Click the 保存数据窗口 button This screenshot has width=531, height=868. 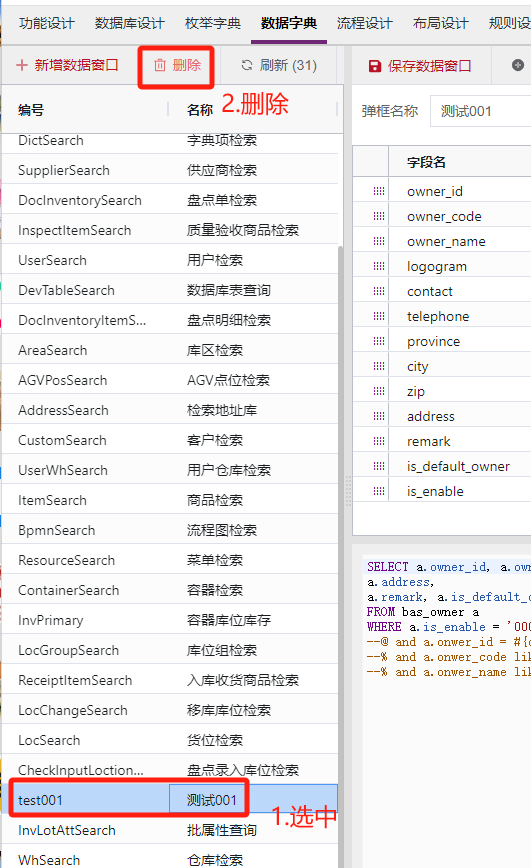(x=420, y=66)
